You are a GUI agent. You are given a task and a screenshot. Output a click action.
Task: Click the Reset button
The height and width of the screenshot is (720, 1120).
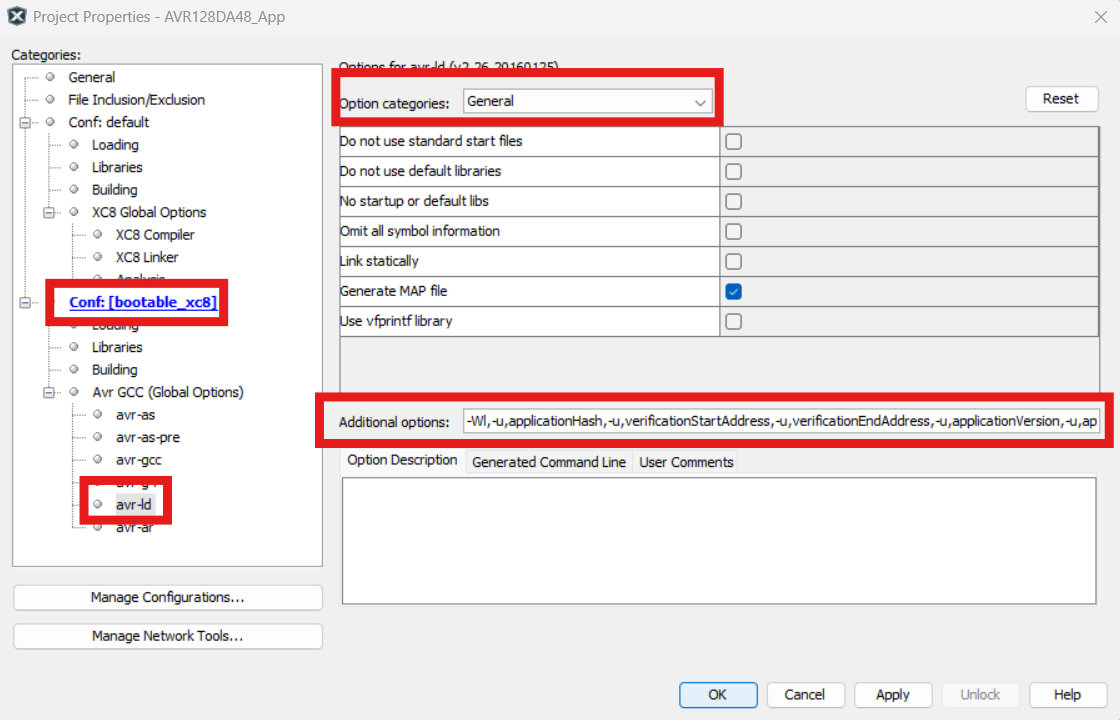point(1061,99)
